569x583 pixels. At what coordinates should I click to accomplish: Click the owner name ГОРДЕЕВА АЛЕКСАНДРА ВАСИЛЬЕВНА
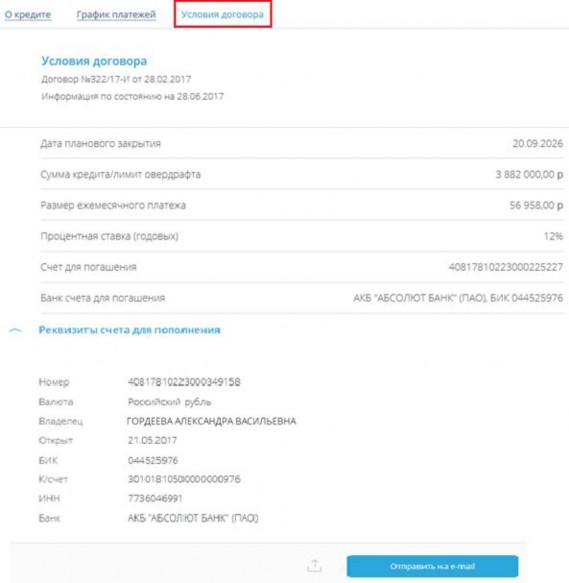[212, 421]
